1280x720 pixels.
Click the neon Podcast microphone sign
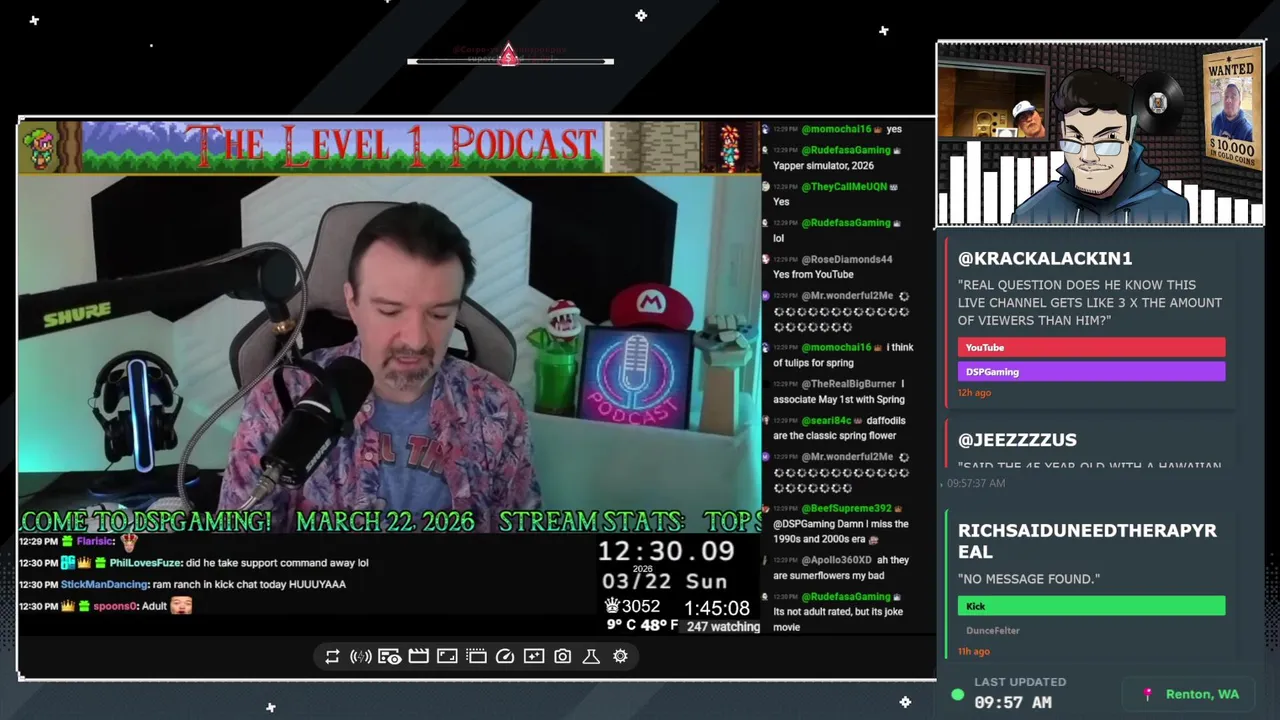click(x=636, y=379)
